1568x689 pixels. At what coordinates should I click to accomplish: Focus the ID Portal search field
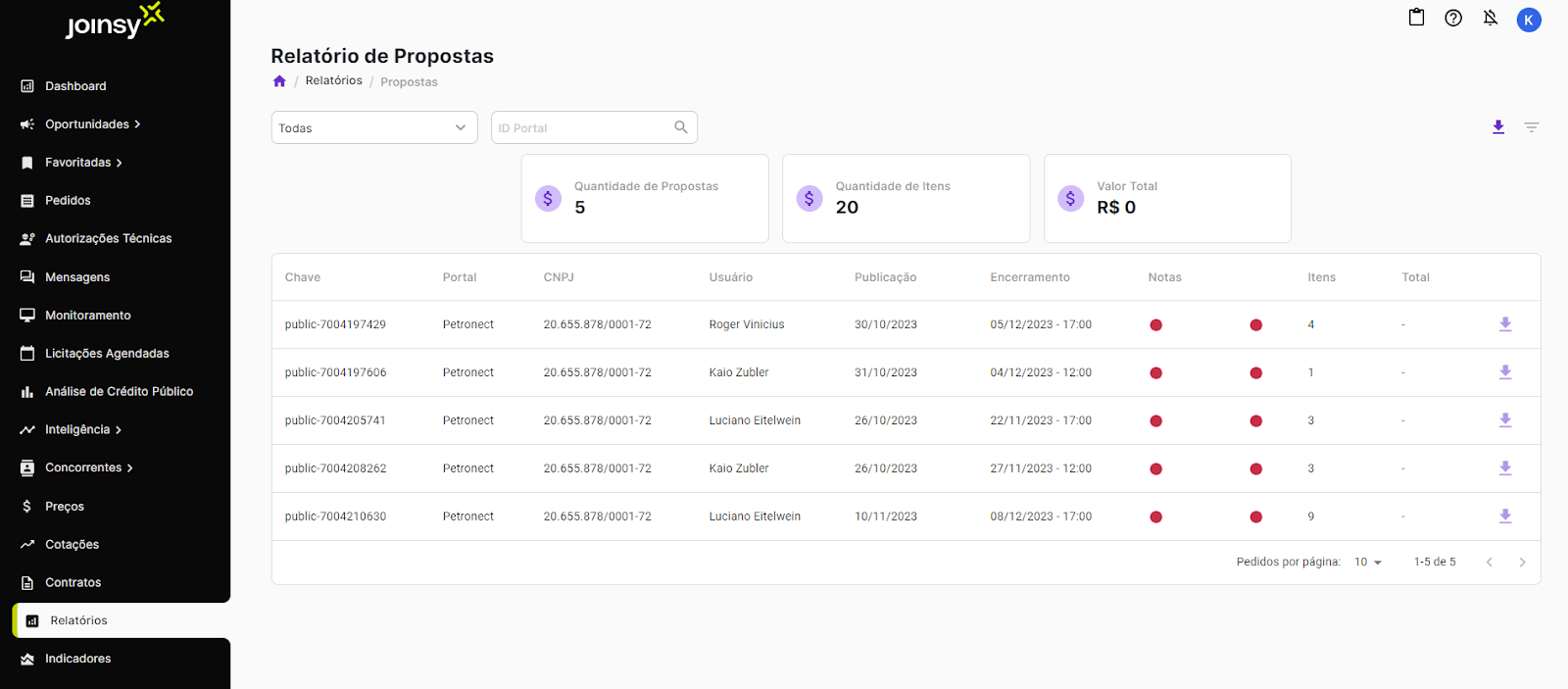(582, 127)
